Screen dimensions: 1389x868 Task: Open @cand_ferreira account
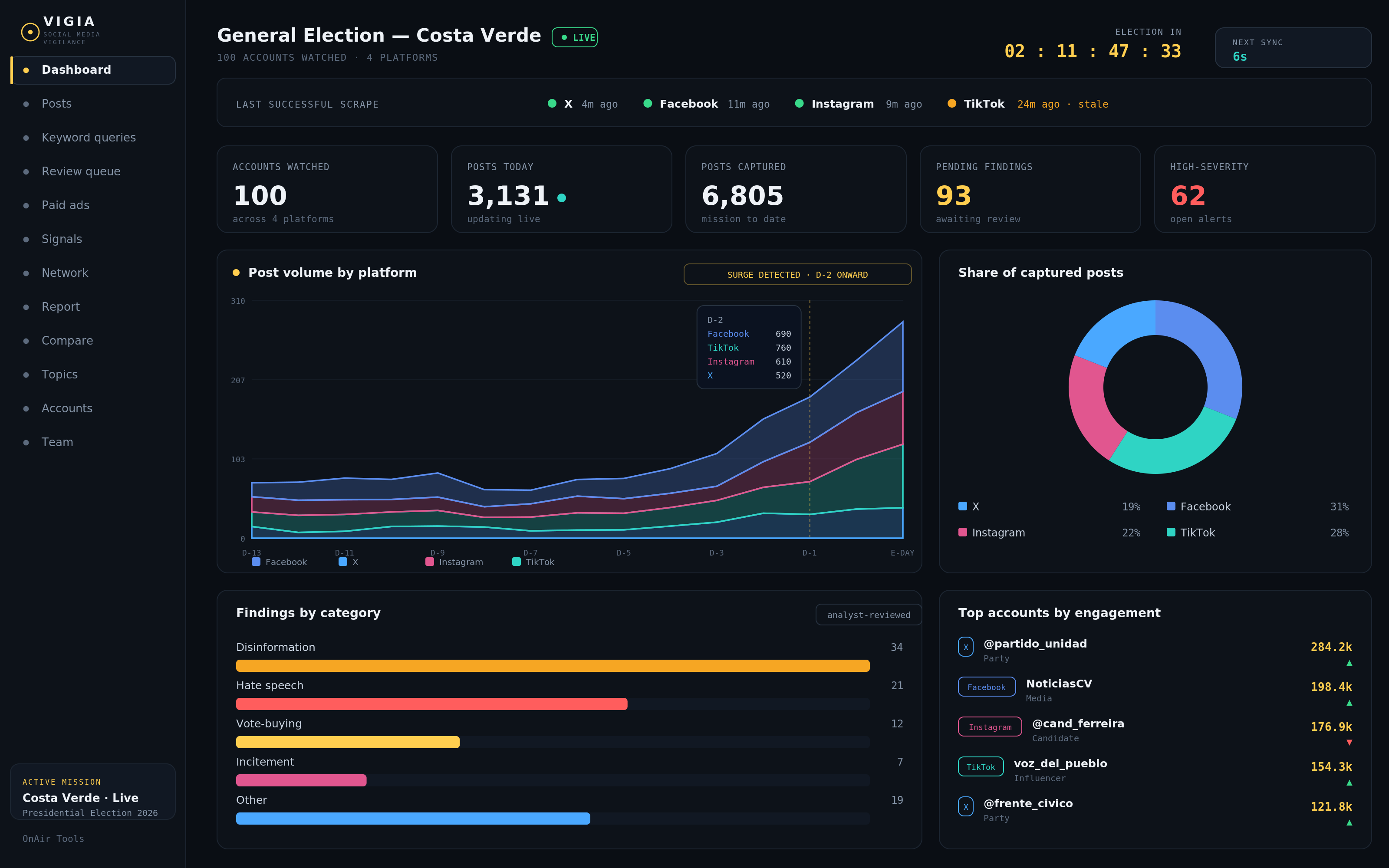(1078, 723)
